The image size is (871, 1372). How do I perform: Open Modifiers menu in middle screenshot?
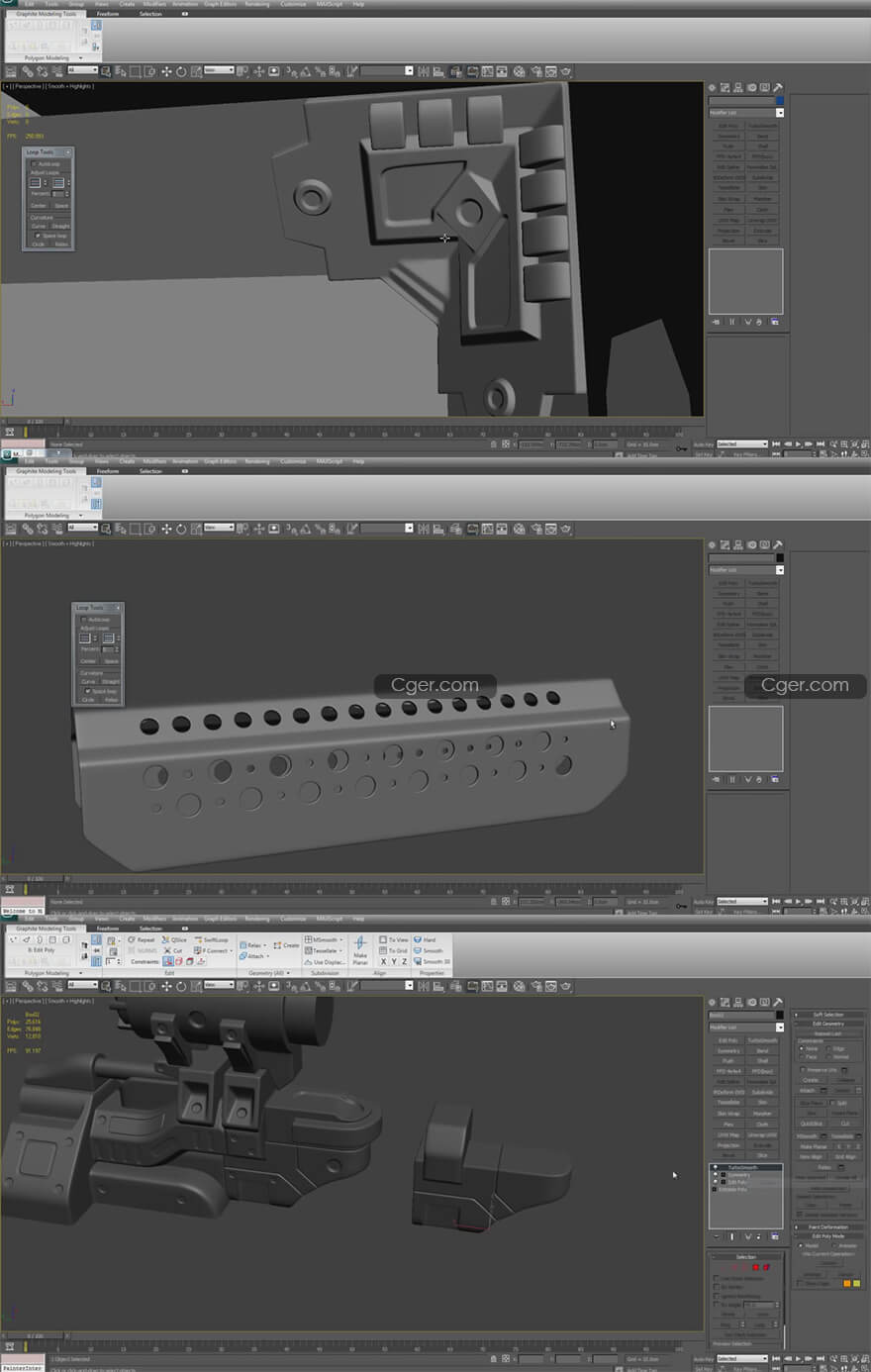tap(155, 461)
